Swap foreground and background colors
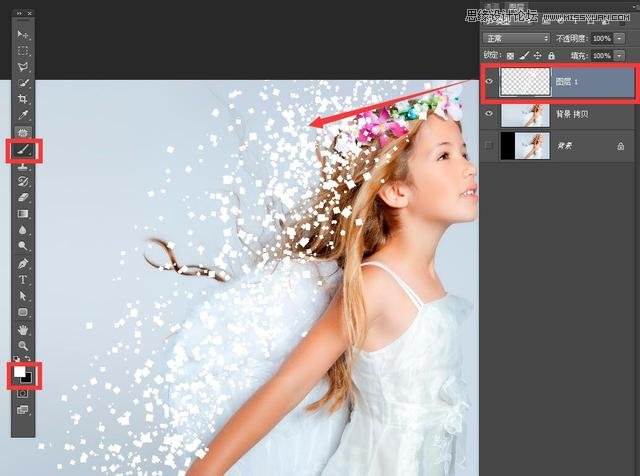The width and height of the screenshot is (640, 476). [28, 359]
